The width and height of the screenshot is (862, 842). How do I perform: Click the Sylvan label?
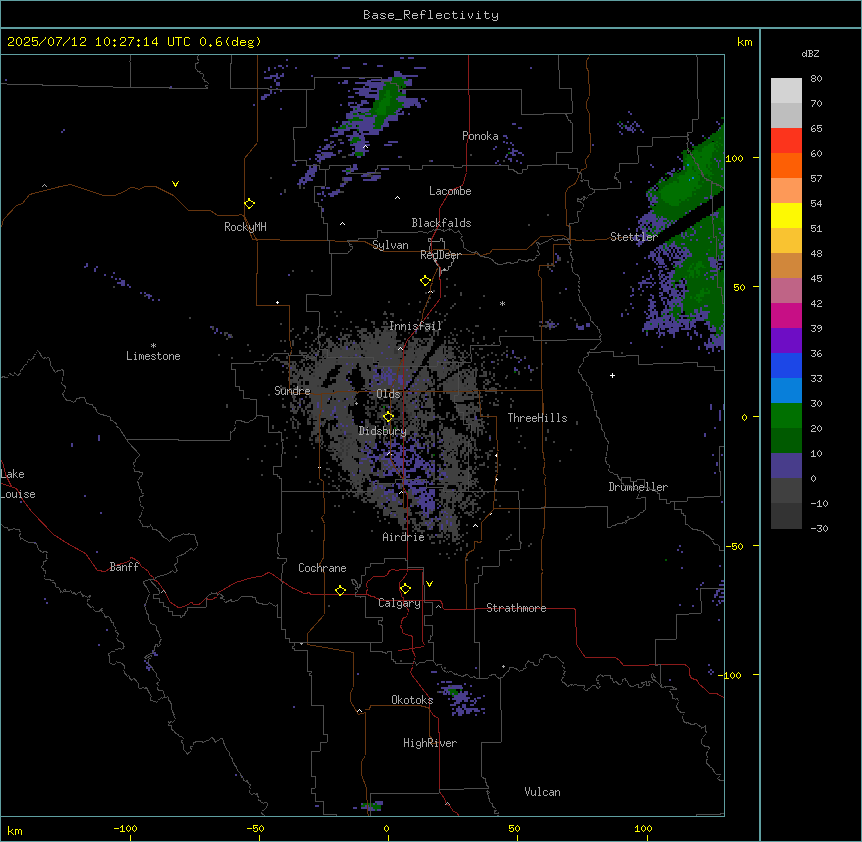[x=390, y=245]
